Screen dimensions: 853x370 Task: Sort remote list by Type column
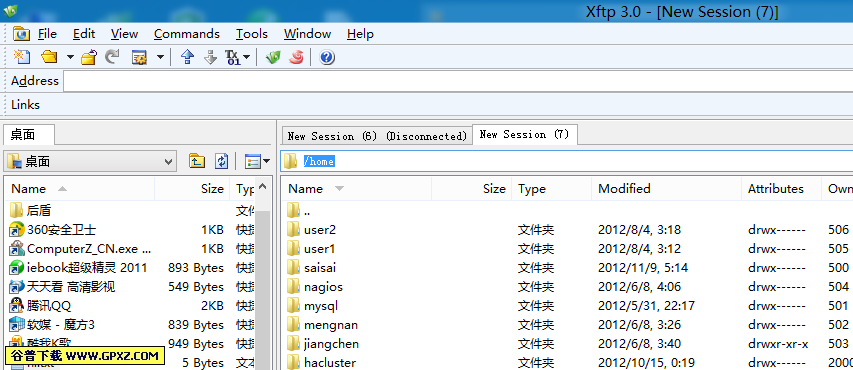pyautogui.click(x=551, y=189)
